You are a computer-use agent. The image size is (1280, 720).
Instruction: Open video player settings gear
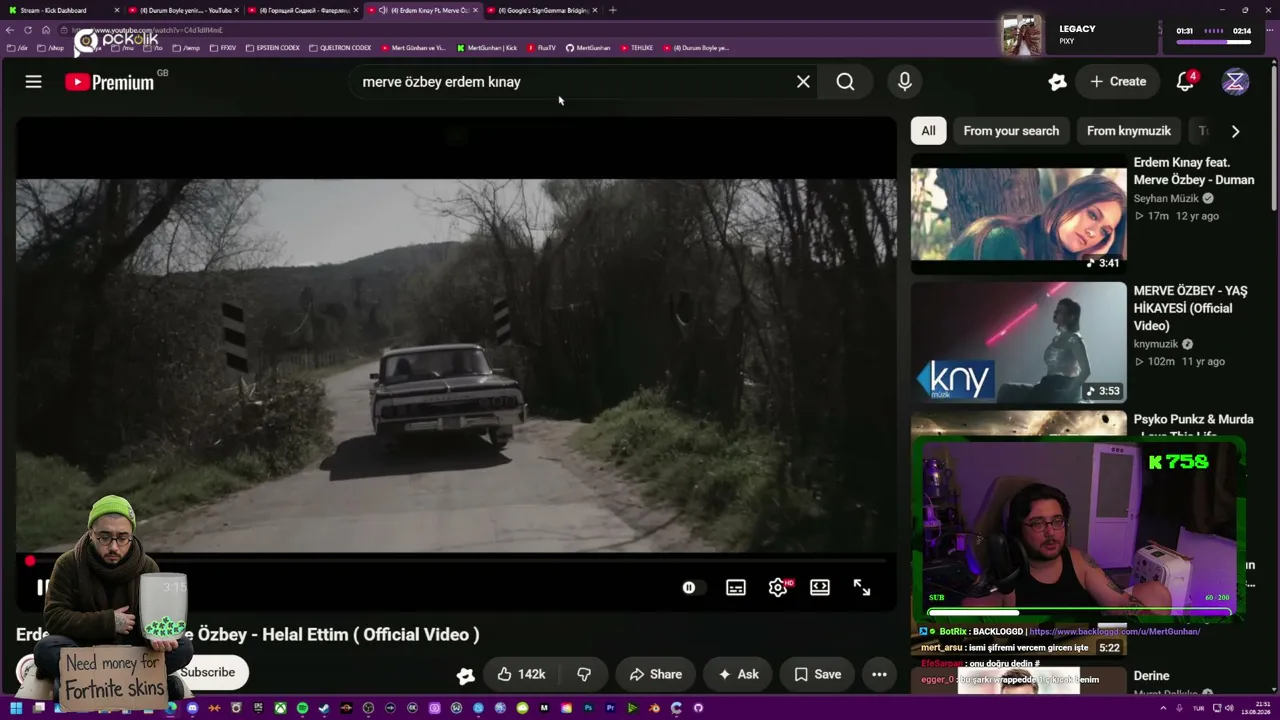point(778,588)
